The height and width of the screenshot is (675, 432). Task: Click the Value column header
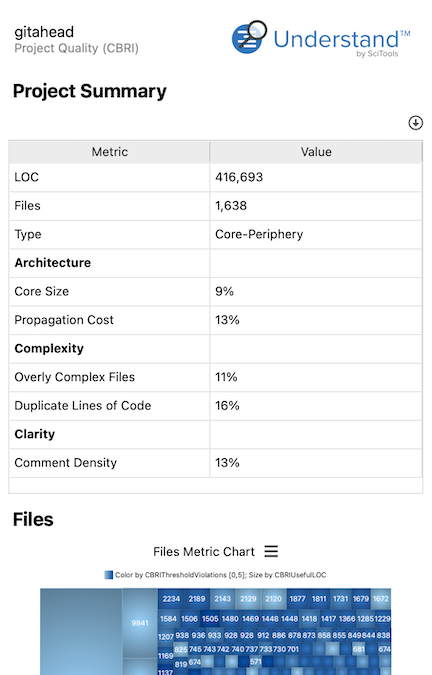316,152
